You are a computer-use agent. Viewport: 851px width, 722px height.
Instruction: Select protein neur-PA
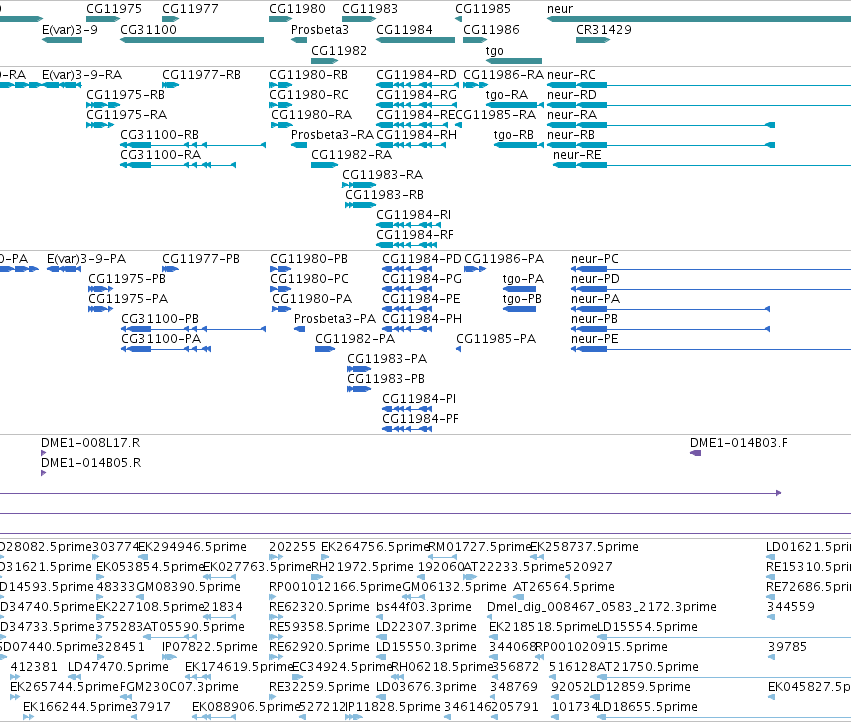[595, 299]
